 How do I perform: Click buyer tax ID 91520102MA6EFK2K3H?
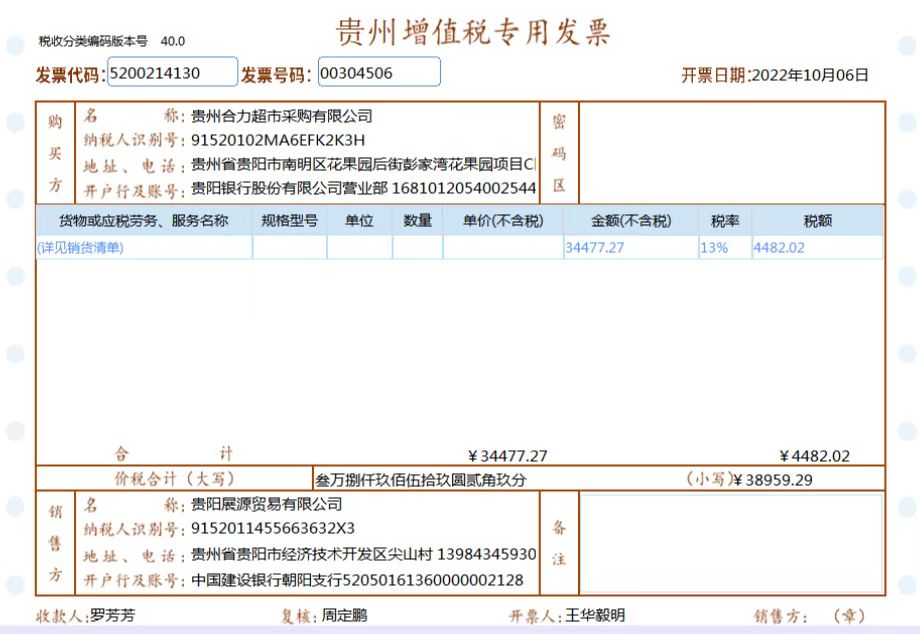[278, 140]
